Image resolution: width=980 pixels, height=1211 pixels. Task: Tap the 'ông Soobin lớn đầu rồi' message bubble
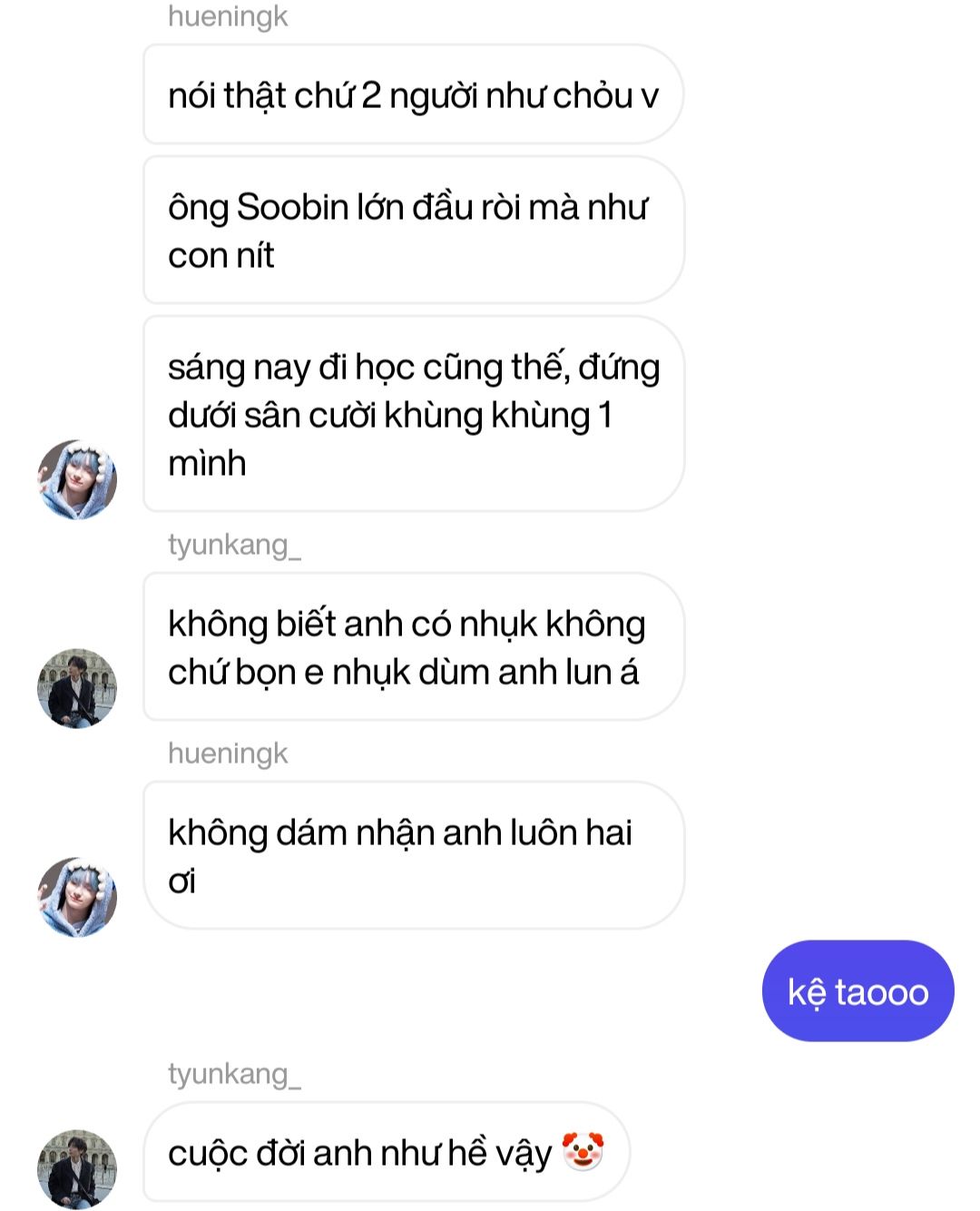tap(413, 231)
